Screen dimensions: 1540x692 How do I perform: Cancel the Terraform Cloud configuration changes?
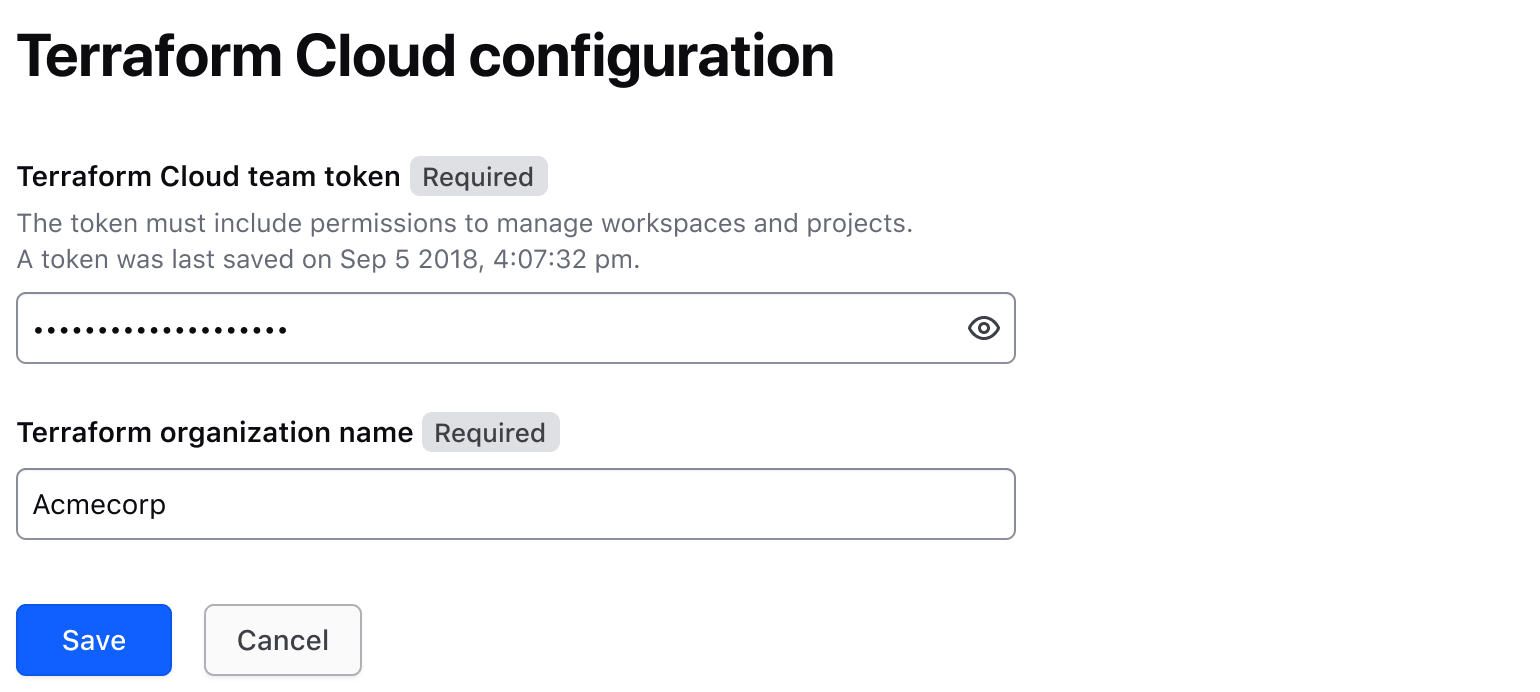[282, 640]
